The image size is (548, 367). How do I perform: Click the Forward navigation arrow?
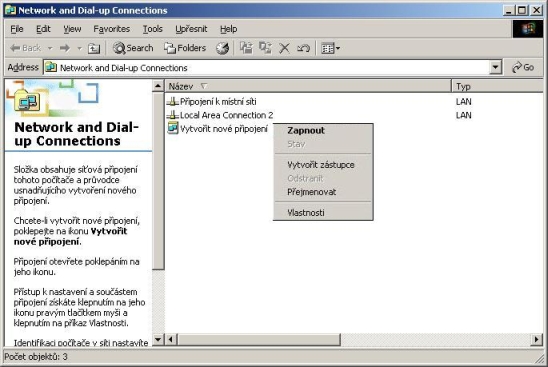(65, 48)
